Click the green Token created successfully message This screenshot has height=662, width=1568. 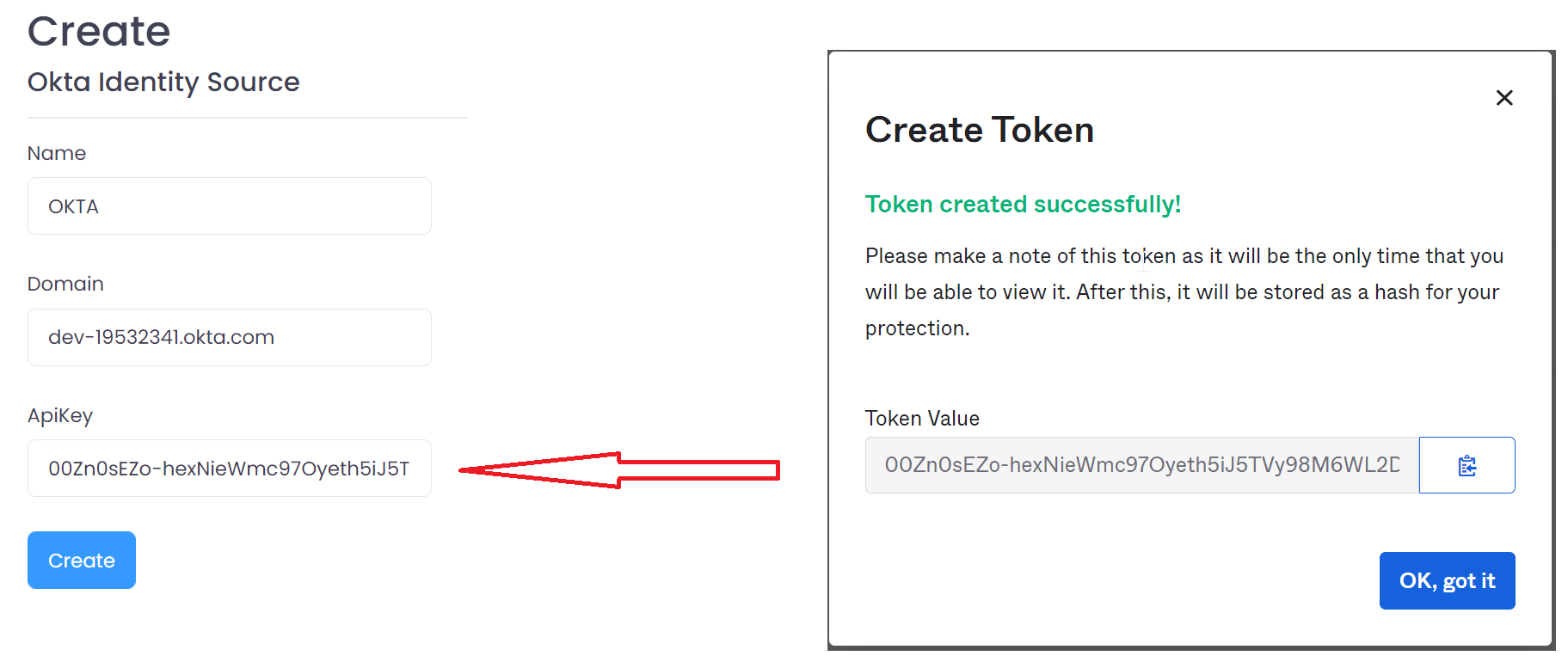[x=1023, y=205]
